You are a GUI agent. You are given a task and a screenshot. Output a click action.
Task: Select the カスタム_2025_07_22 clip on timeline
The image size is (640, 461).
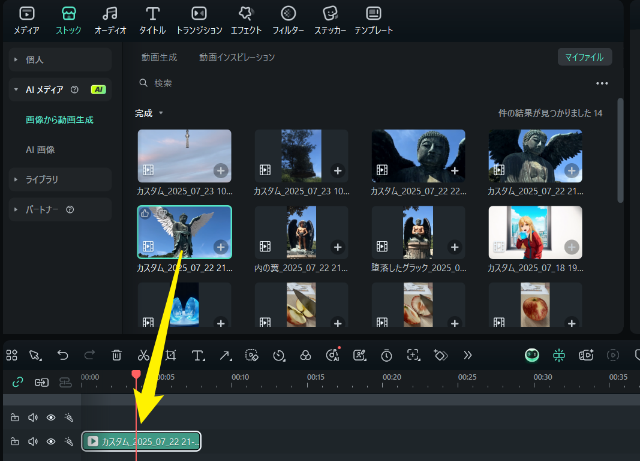click(x=141, y=441)
